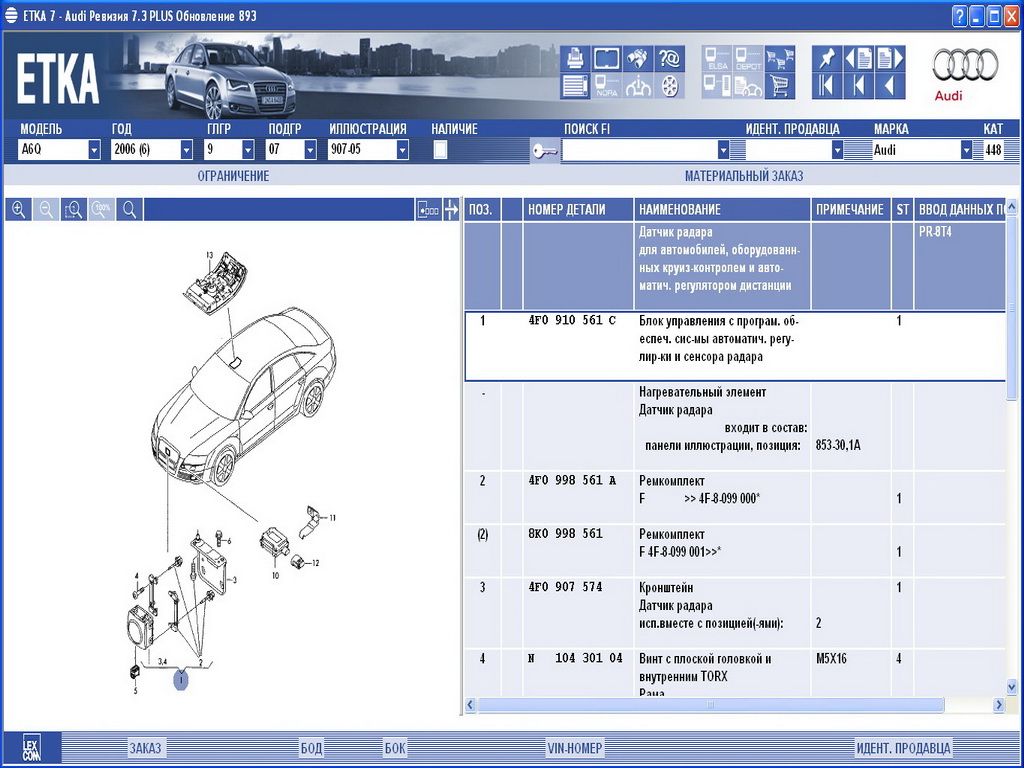Click the ПРИМЕЧАНИЕ column header
This screenshot has height=768, width=1024.
click(851, 210)
